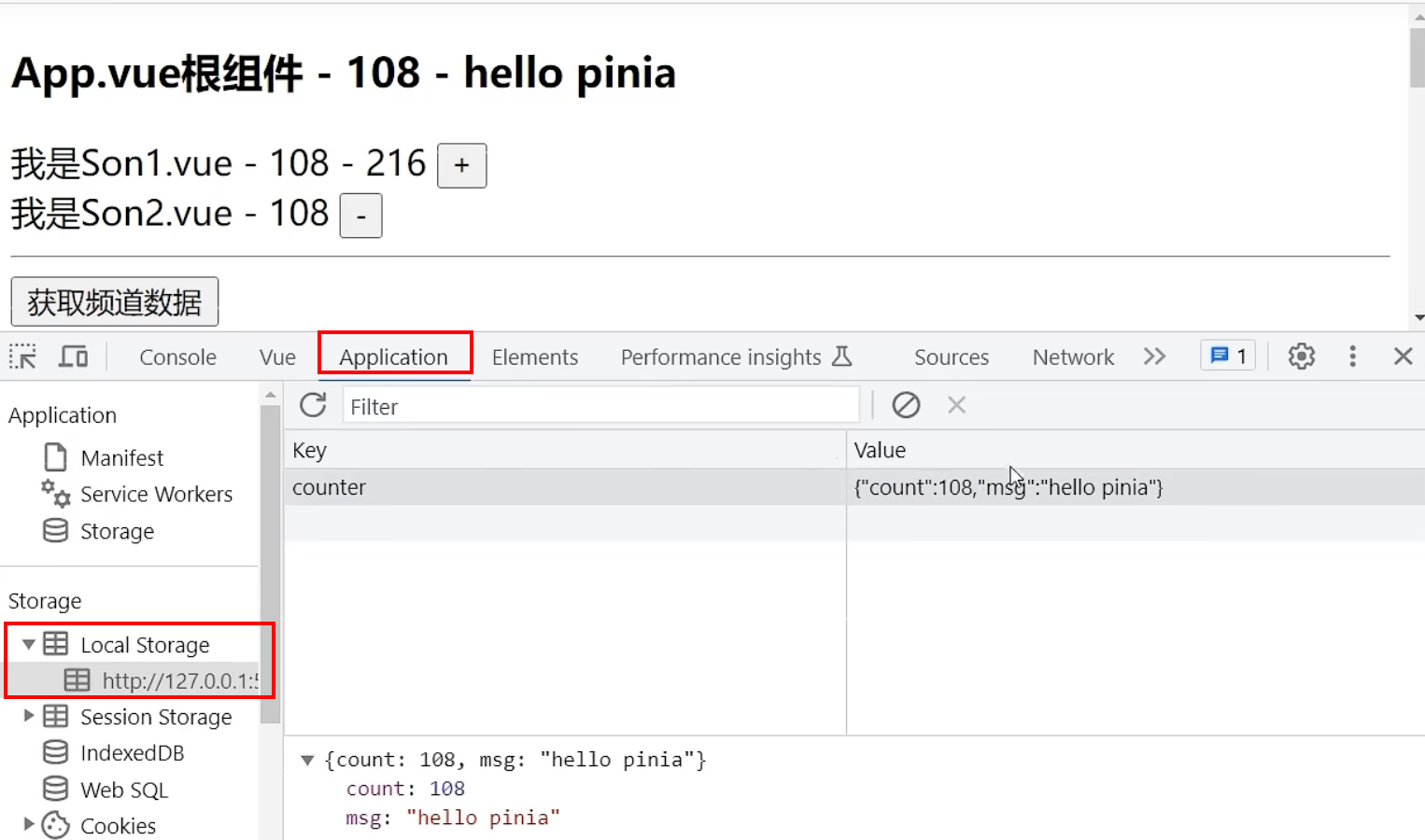The height and width of the screenshot is (840, 1425).
Task: Click the Performance insights flask icon
Action: [842, 356]
